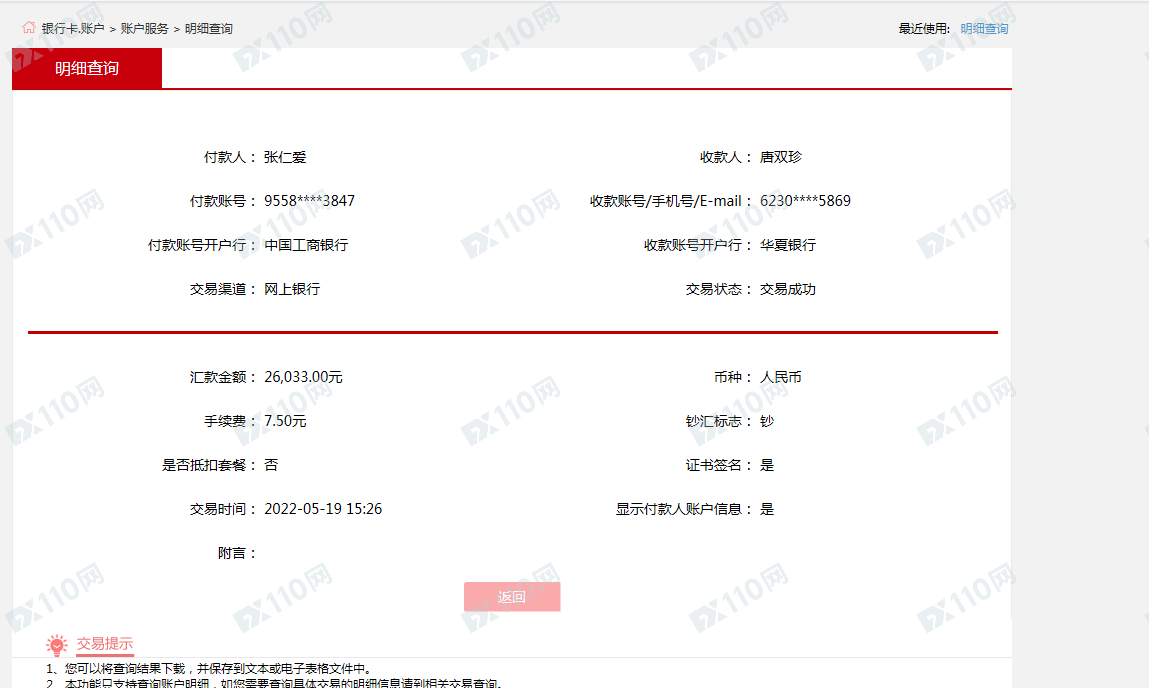The width and height of the screenshot is (1149, 688).
Task: Click the remittance amount 26,033.00元
Action: [x=303, y=377]
